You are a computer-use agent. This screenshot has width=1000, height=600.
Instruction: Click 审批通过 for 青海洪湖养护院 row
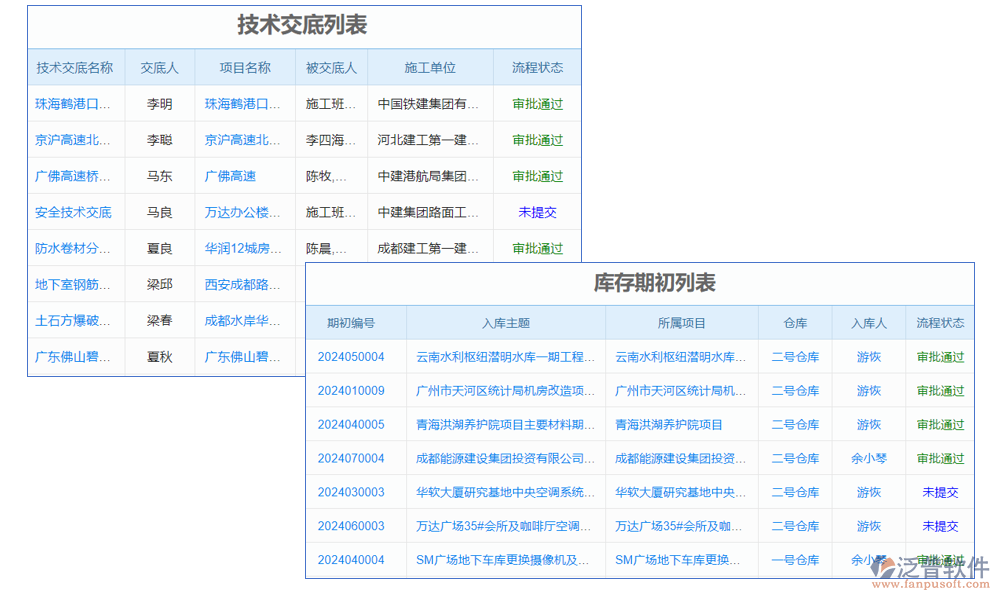tap(940, 424)
